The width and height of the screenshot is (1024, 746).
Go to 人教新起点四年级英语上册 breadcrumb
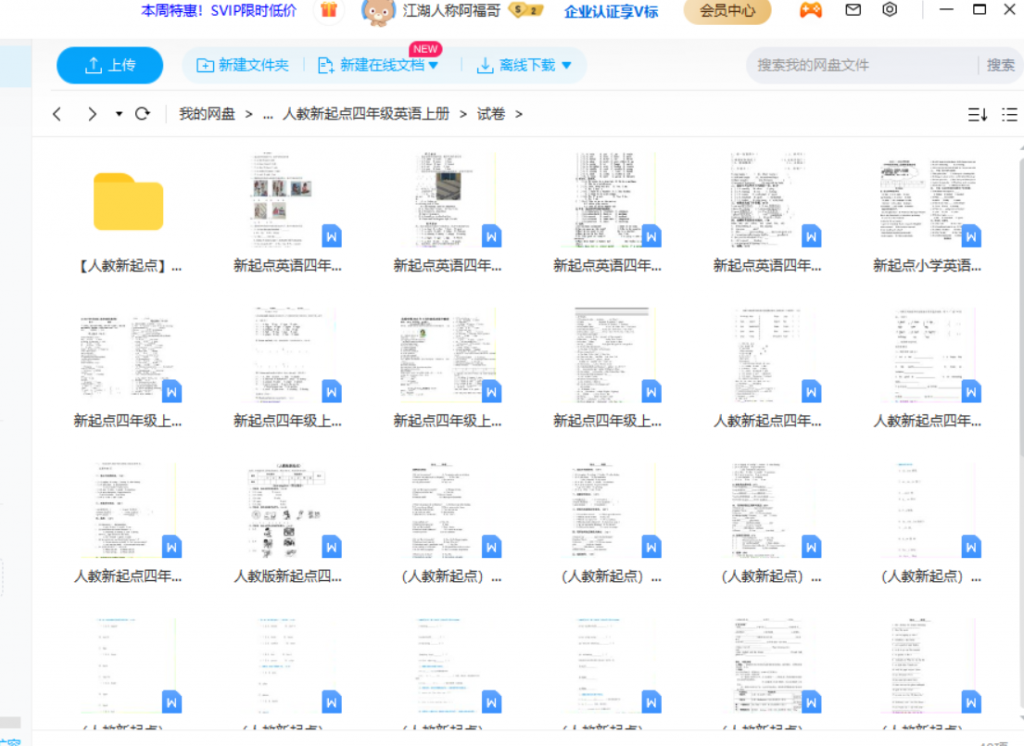366,114
